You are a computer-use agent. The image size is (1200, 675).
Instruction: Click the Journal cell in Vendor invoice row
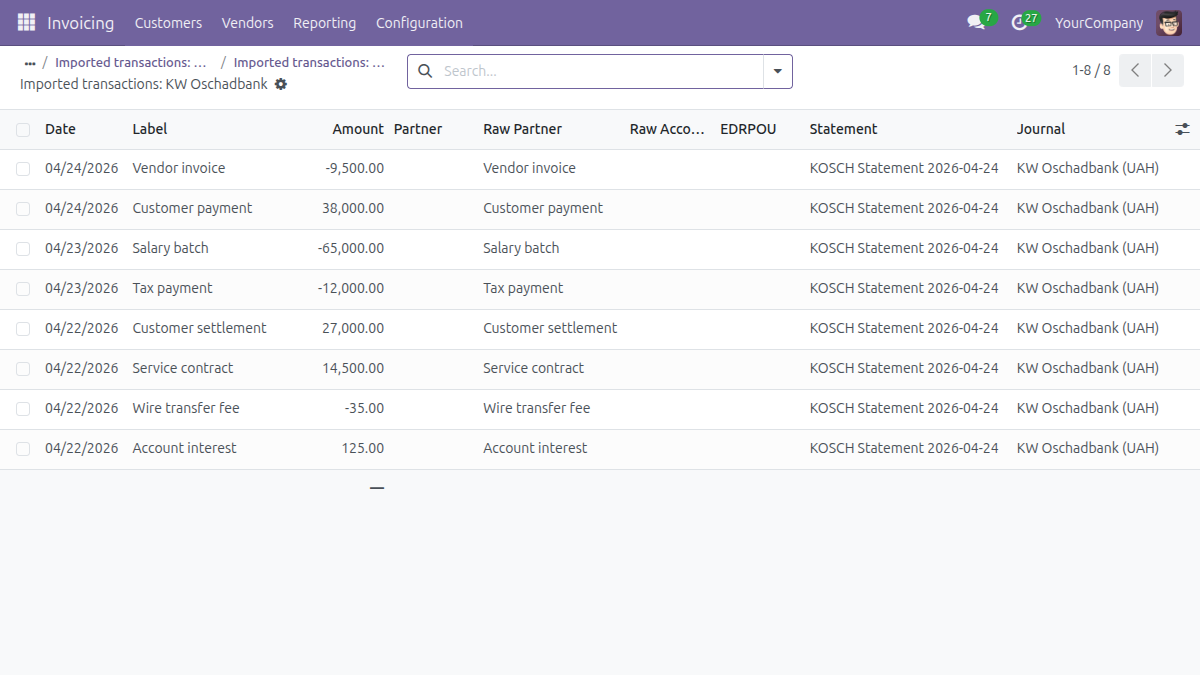pyautogui.click(x=1088, y=168)
